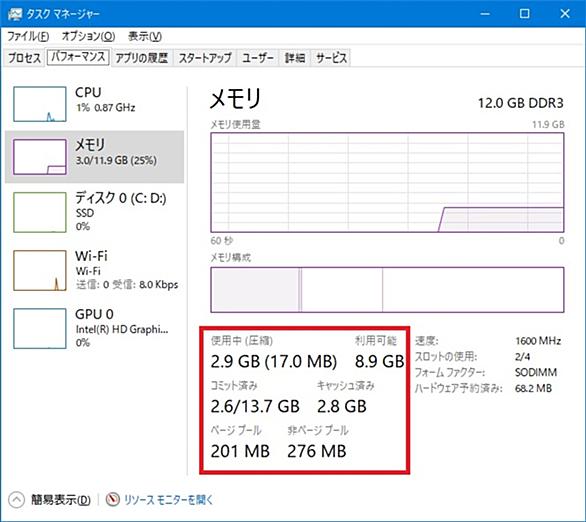Select the メモリ mini graph thumbnail
Viewport: 586px width, 522px height.
40,157
